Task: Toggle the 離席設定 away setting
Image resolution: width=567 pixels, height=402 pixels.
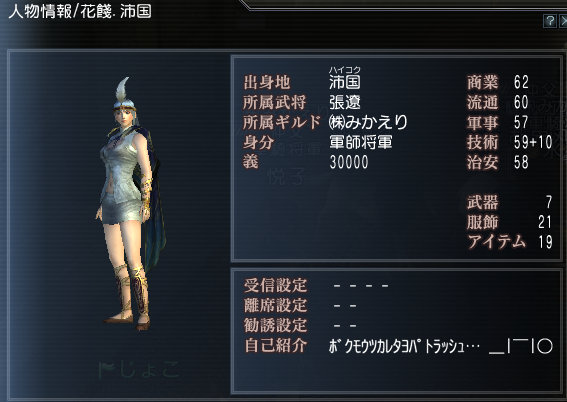Action: (x=345, y=306)
